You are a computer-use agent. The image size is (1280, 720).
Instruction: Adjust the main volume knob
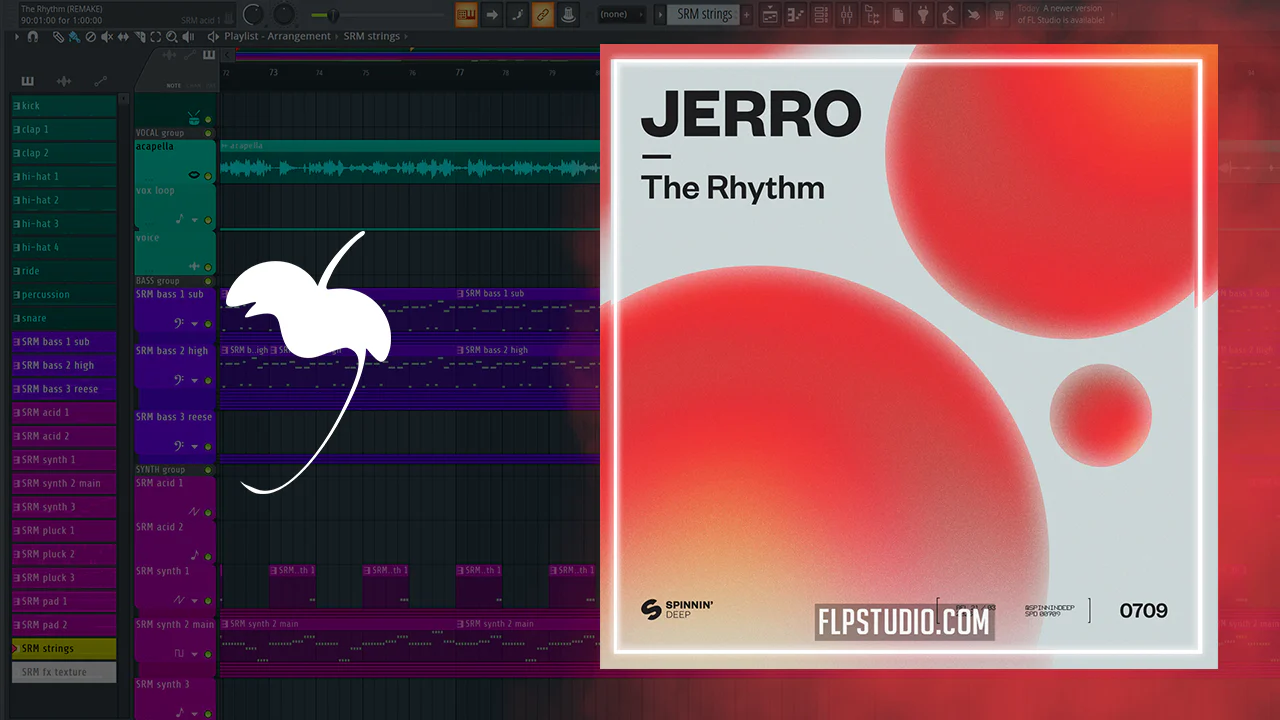[254, 14]
